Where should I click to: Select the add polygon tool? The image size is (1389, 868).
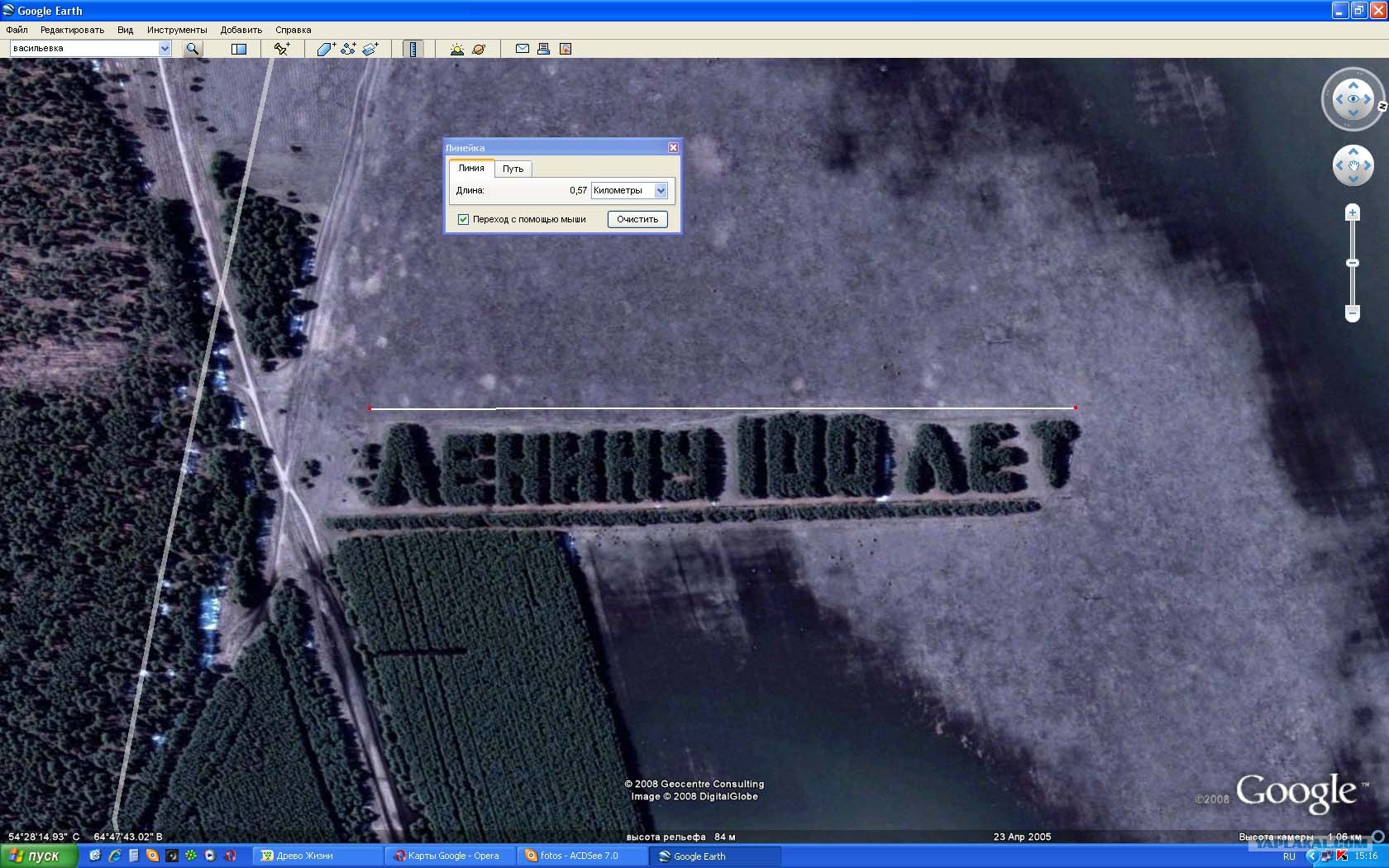(326, 49)
